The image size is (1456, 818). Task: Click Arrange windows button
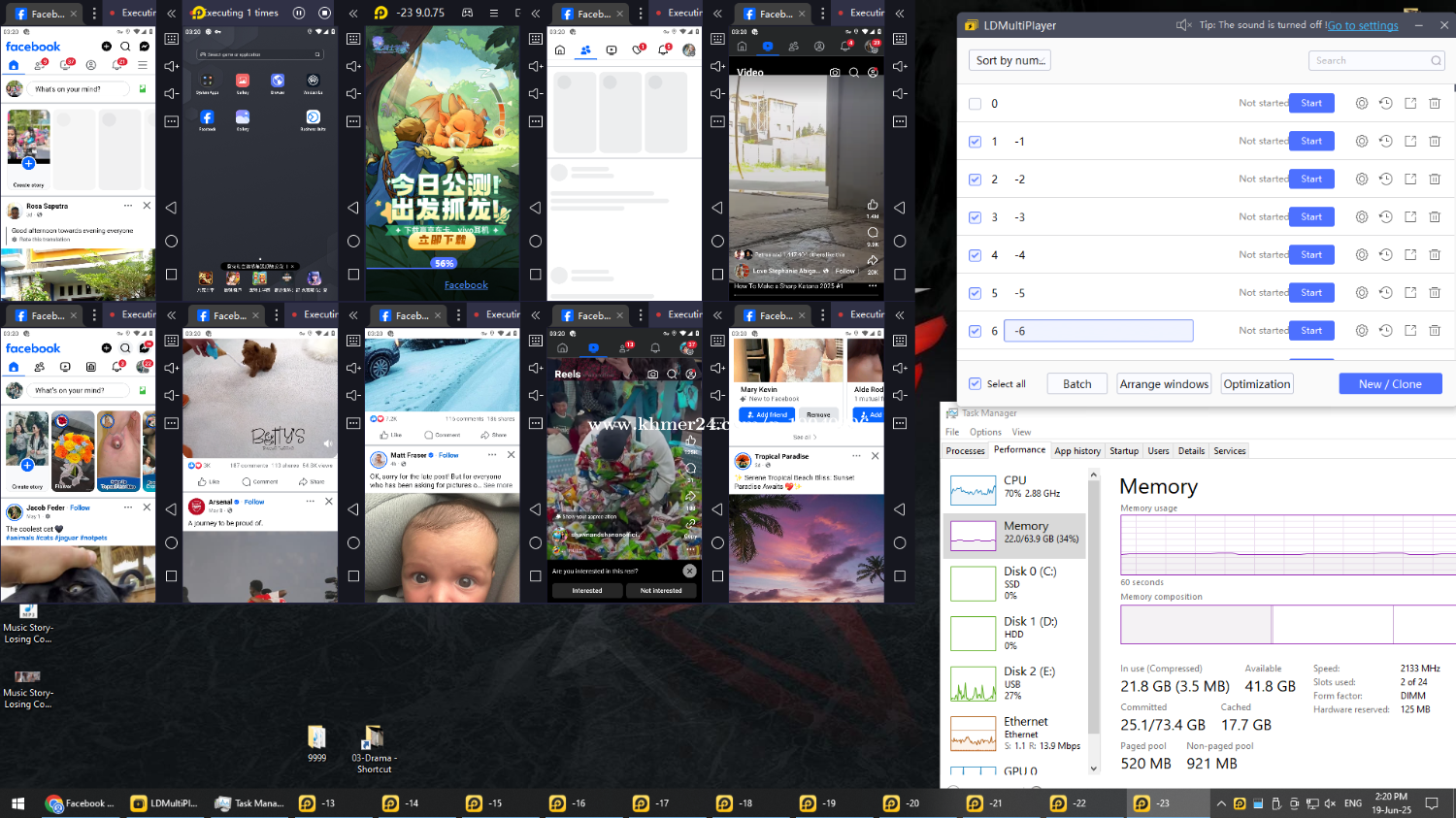tap(1164, 384)
